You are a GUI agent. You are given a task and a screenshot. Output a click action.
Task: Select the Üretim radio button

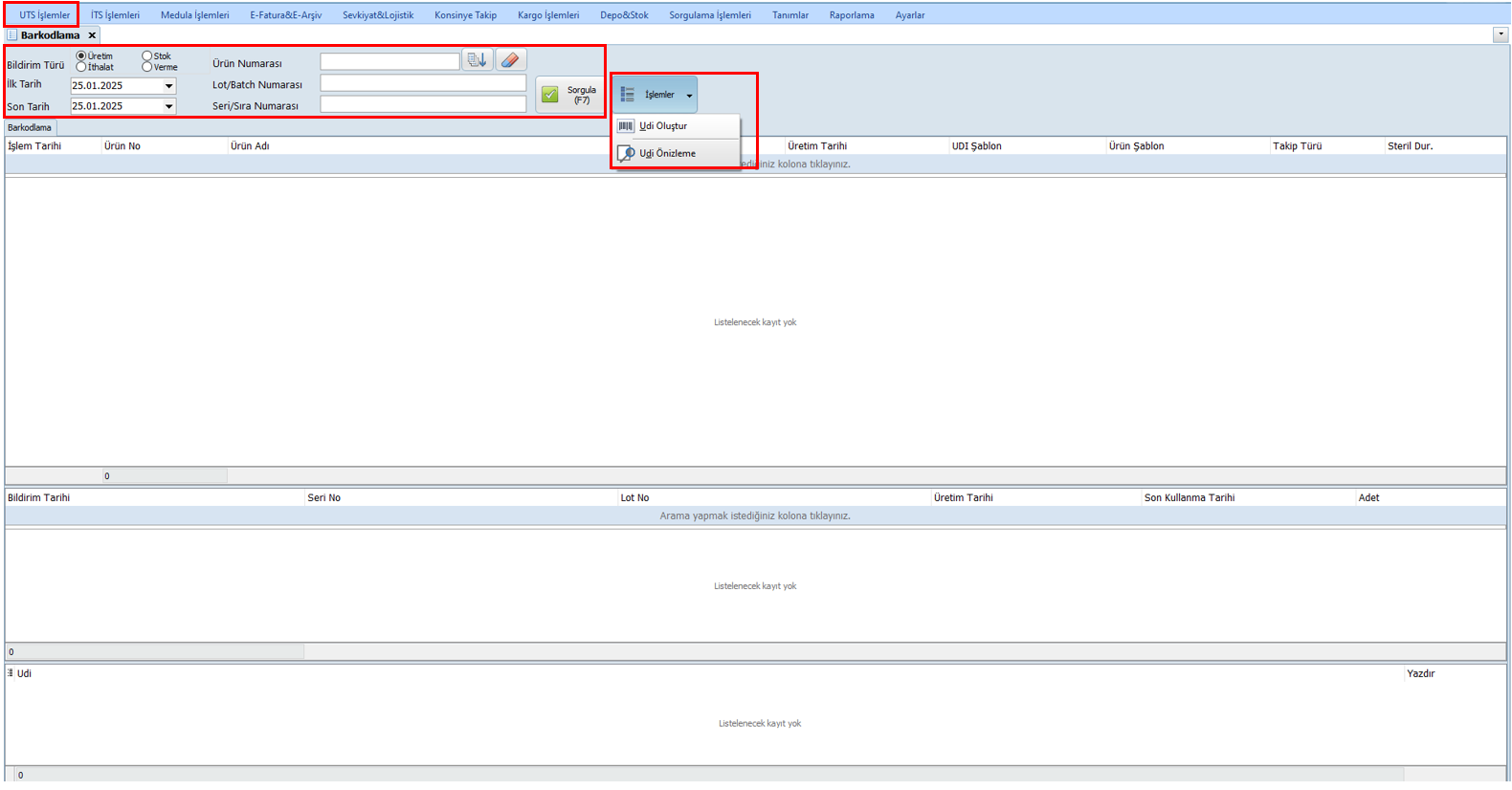[x=81, y=56]
